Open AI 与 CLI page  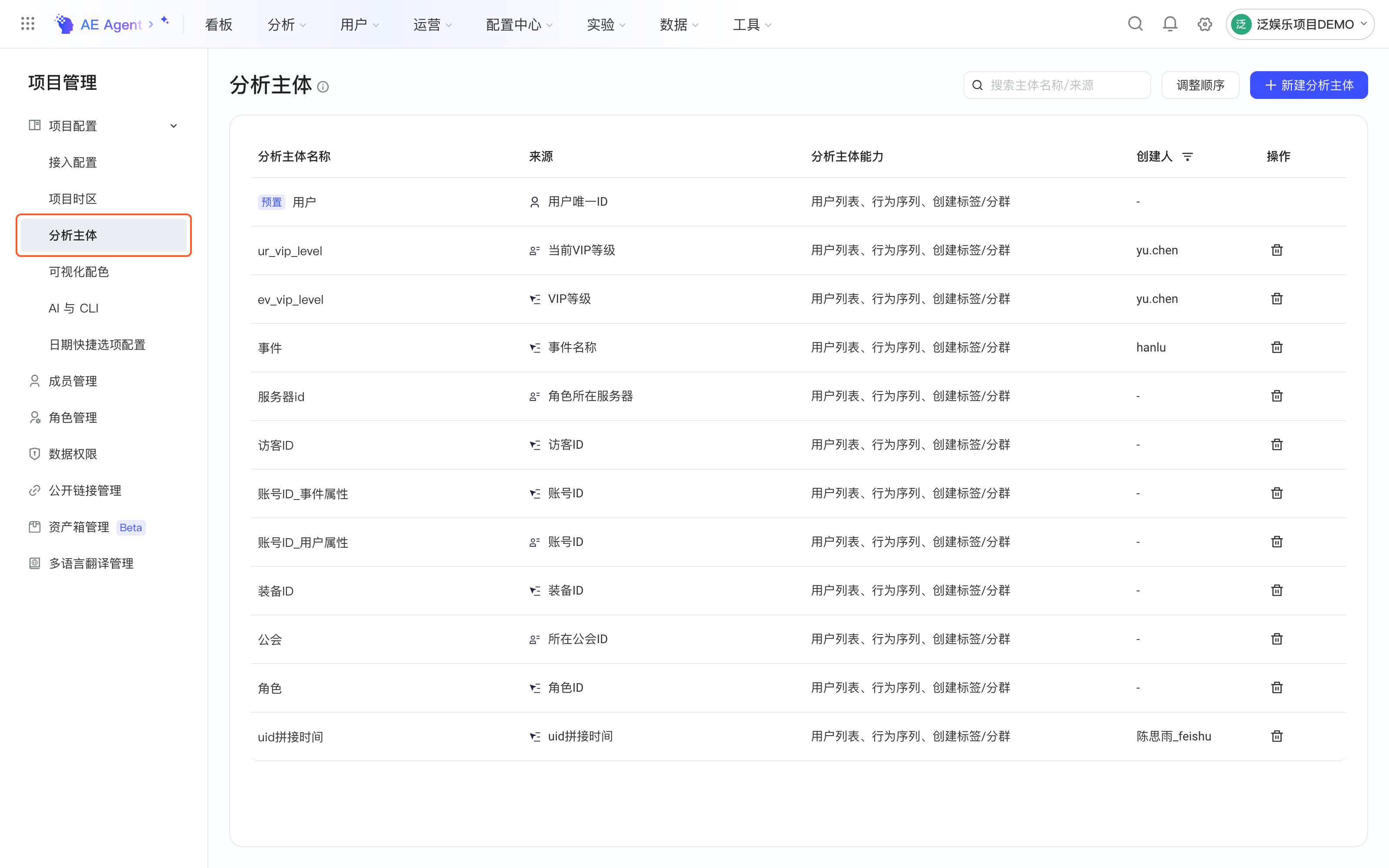pos(73,308)
